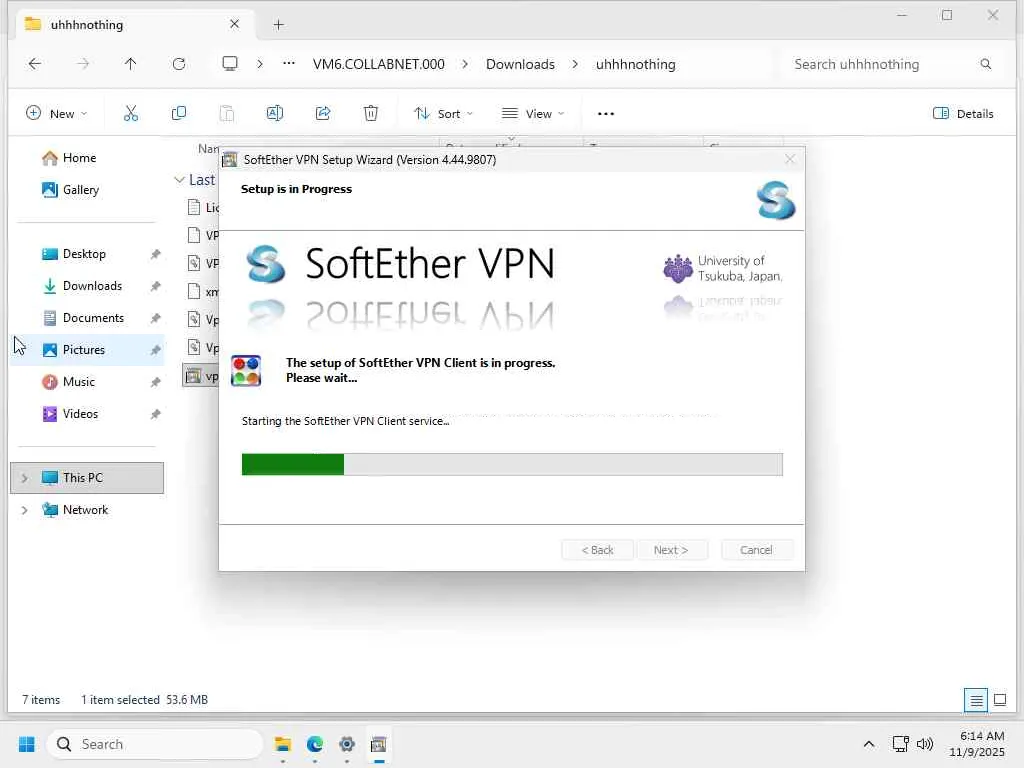The image size is (1024, 768).
Task: Expand the This PC tree node
Action: pyautogui.click(x=25, y=478)
